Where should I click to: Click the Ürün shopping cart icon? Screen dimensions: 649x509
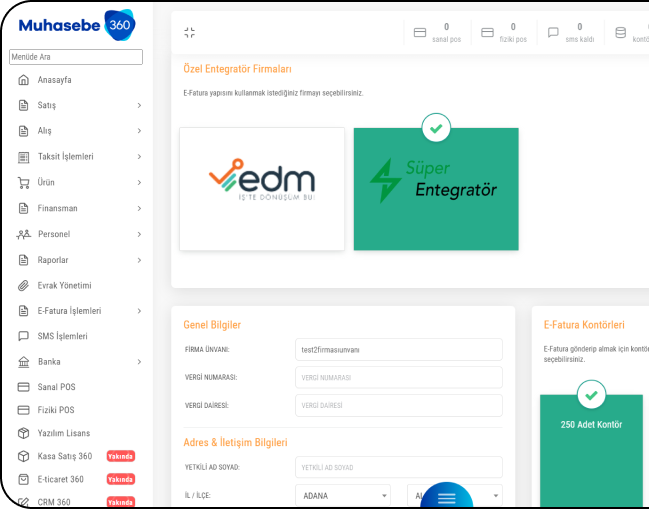[24, 183]
